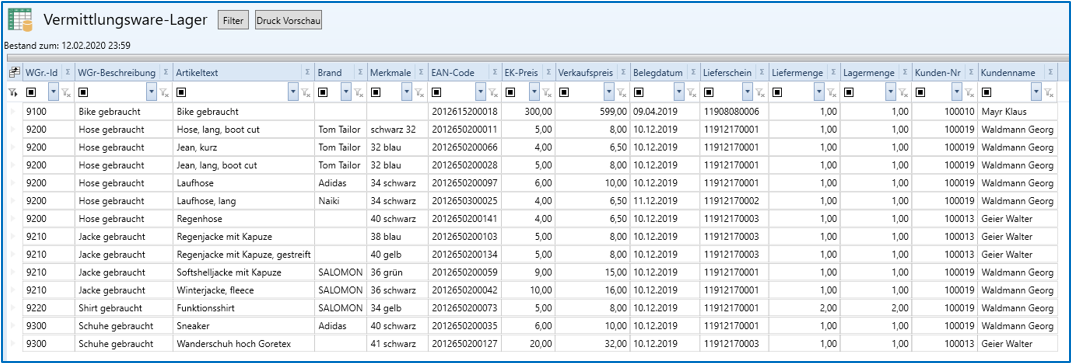The image size is (1072, 364).
Task: Clear the Brand column filter
Action: tap(358, 92)
